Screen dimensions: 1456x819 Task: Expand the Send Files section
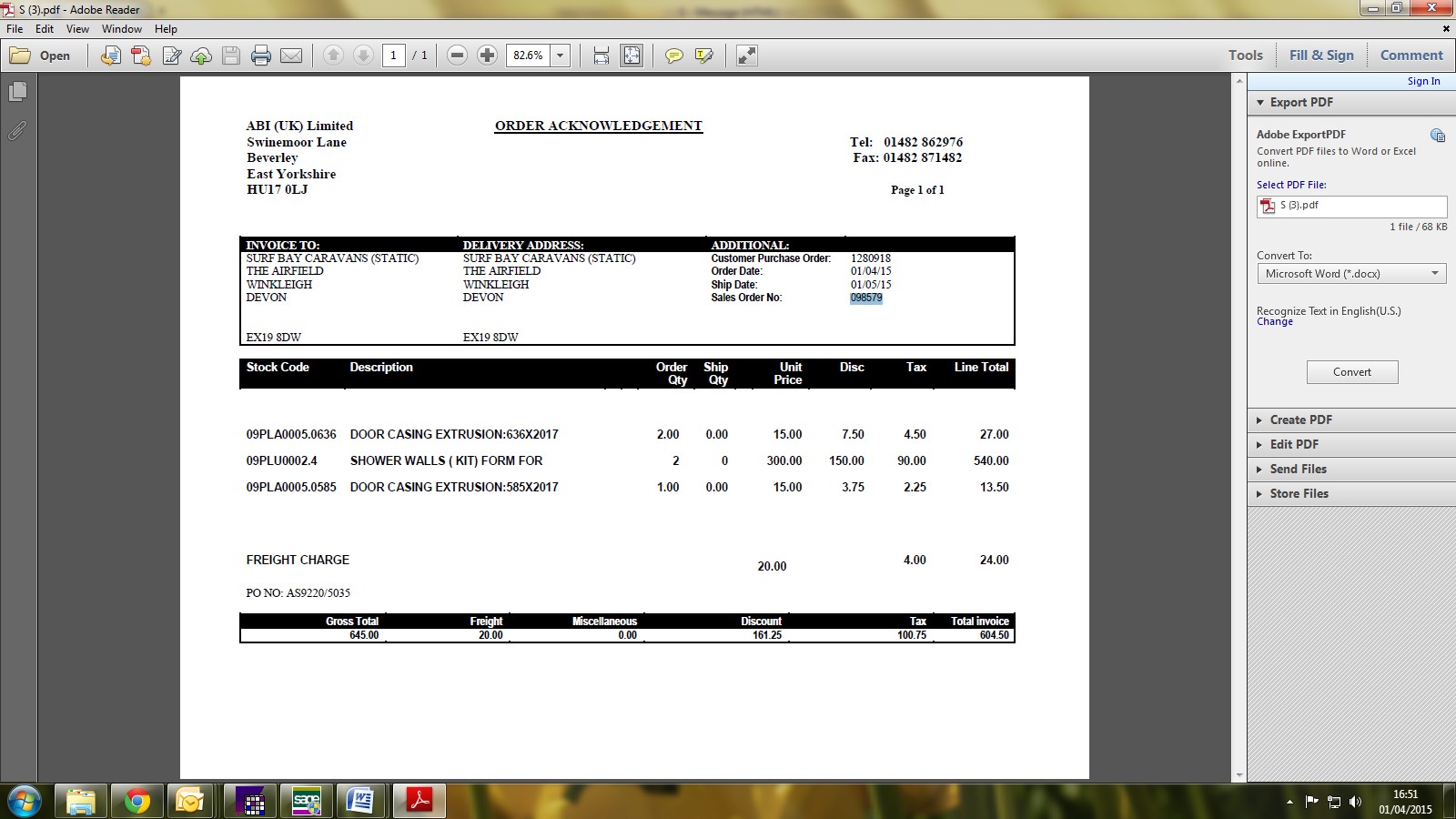click(1351, 469)
